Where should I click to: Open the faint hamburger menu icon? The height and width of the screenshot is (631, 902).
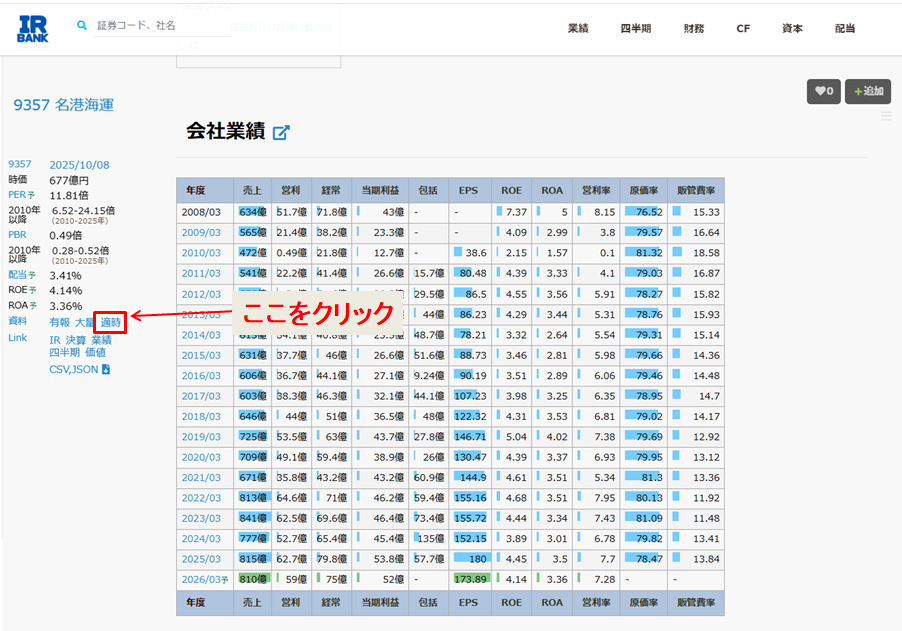coord(886,117)
